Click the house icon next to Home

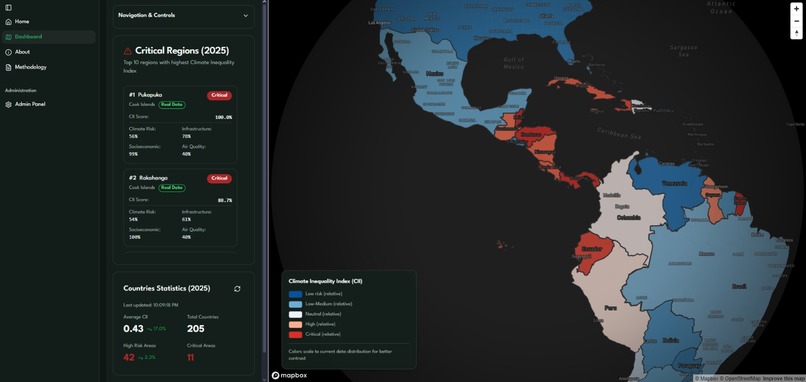point(8,22)
